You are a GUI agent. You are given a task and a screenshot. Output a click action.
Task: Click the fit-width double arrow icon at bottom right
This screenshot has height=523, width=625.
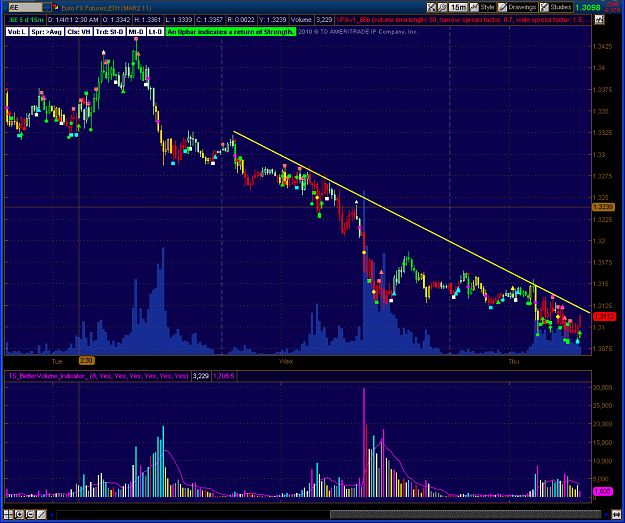point(617,515)
